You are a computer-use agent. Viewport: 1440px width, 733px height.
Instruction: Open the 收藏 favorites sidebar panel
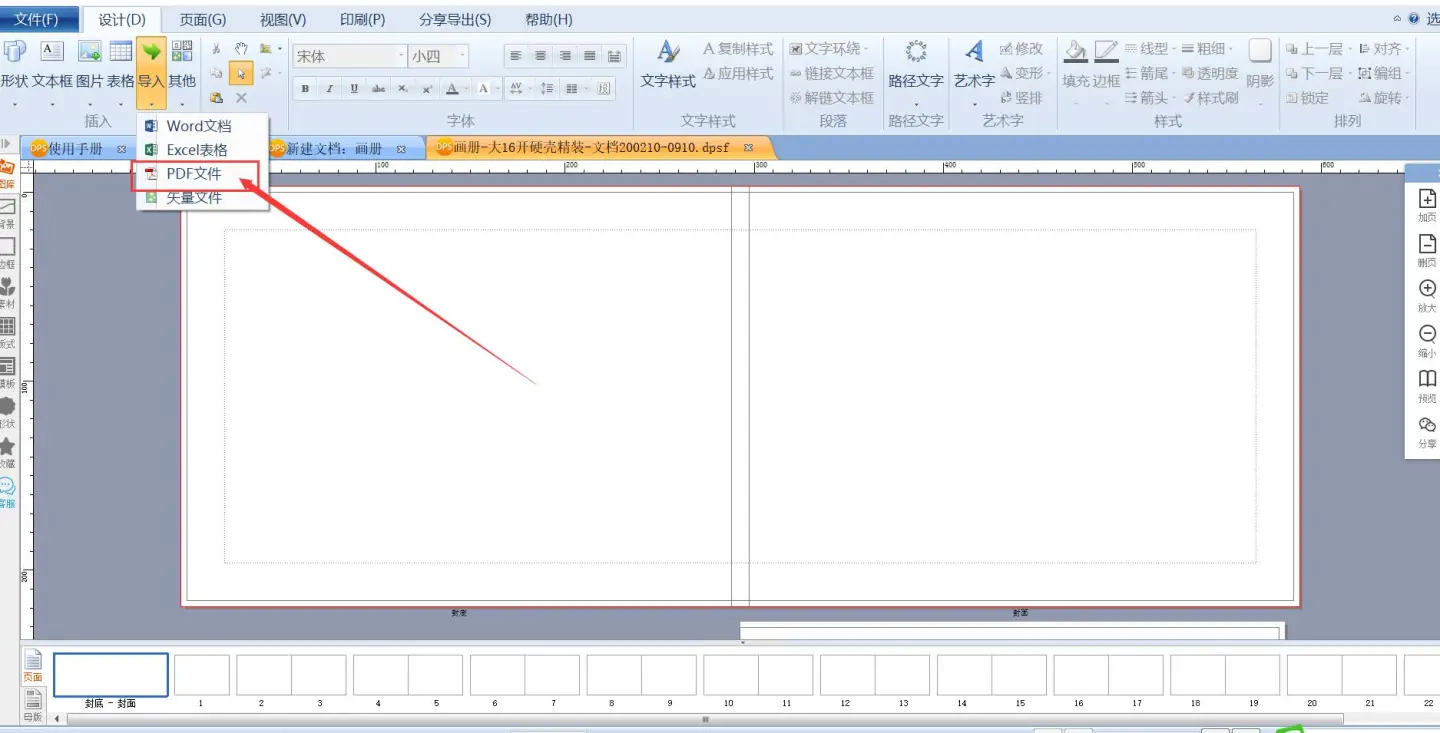(x=7, y=453)
